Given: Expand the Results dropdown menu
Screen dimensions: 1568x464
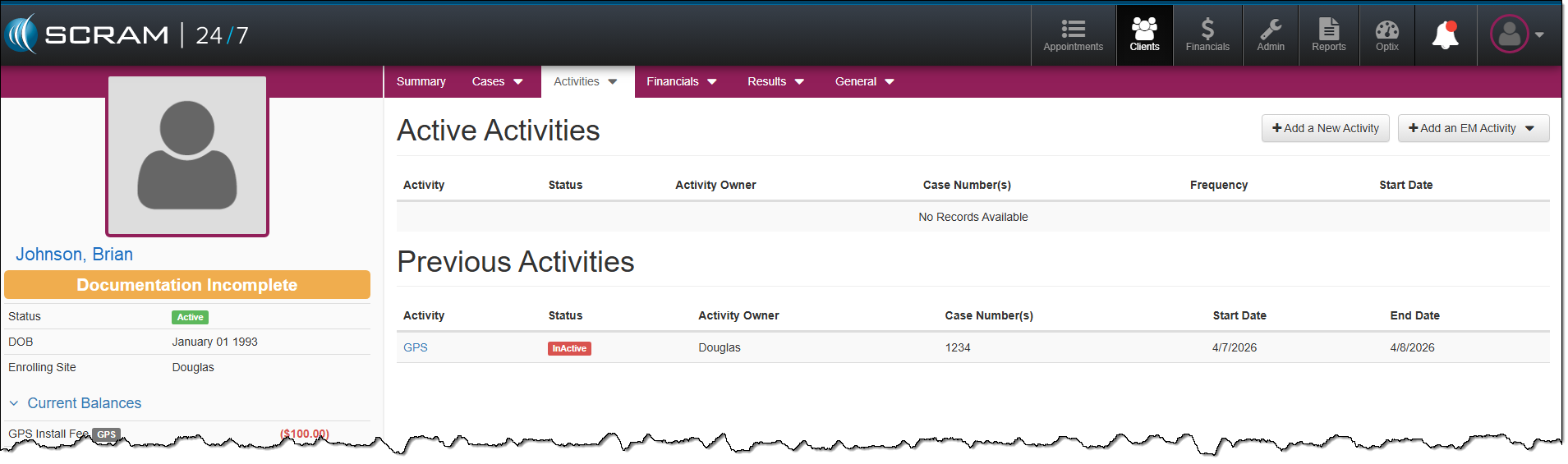Looking at the screenshot, I should coord(775,81).
